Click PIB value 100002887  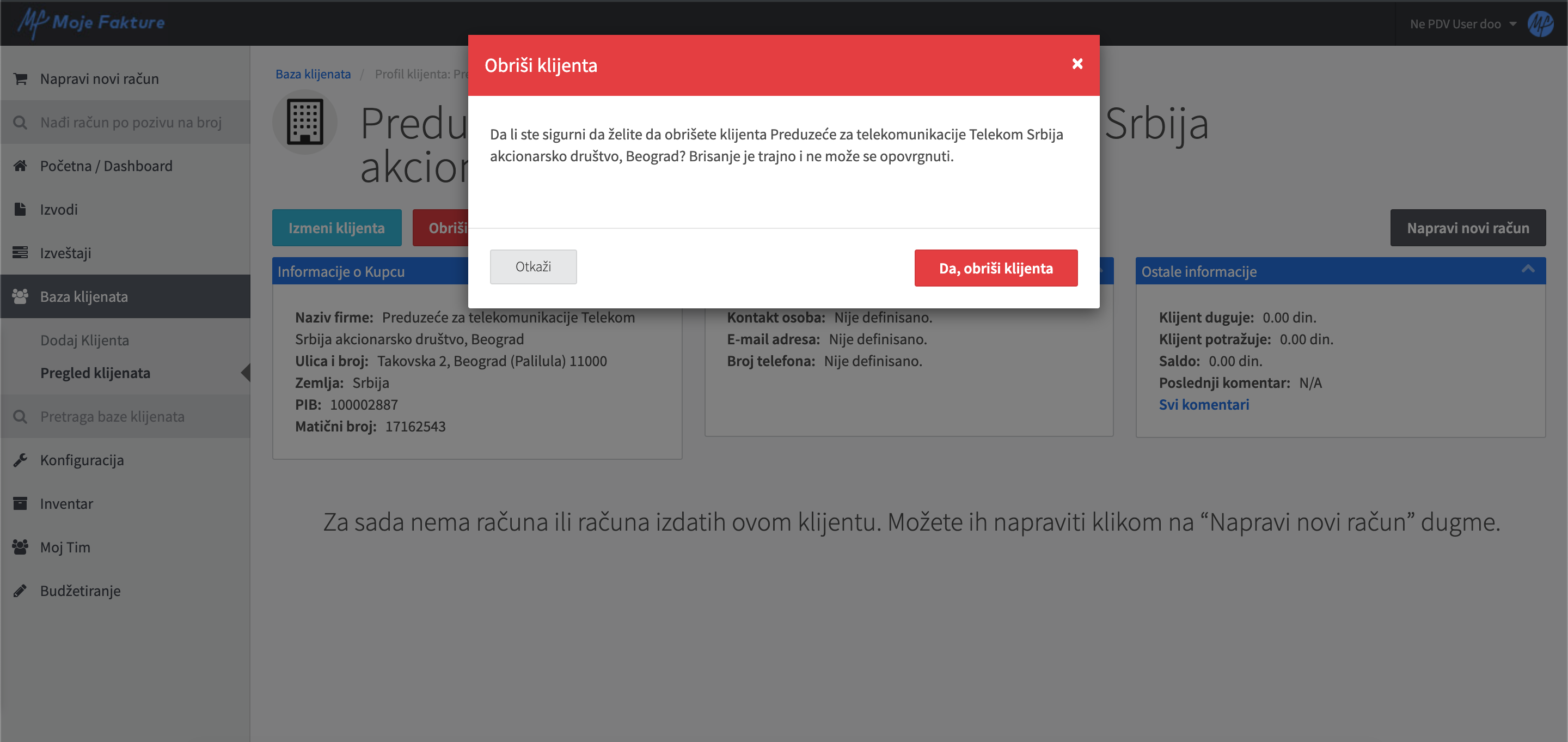364,405
